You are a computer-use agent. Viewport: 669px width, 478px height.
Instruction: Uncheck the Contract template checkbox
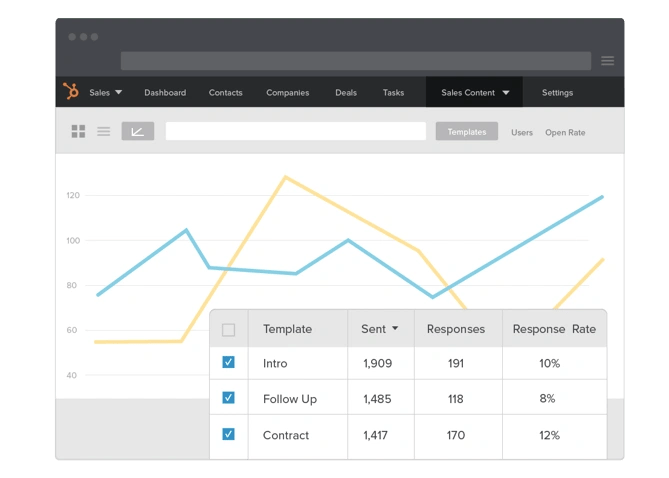[228, 434]
